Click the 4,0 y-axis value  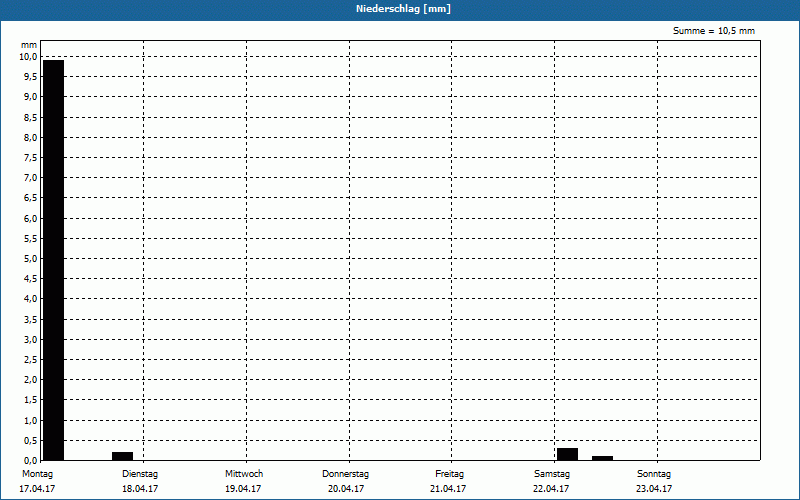click(x=30, y=299)
